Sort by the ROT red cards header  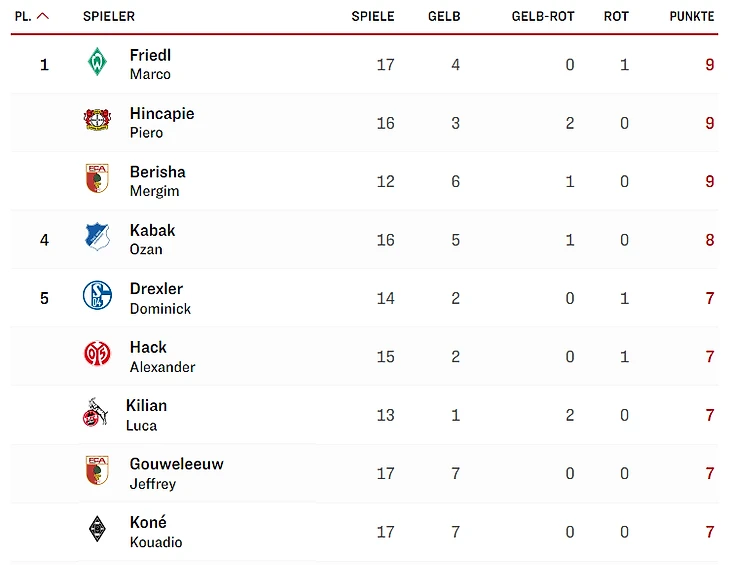616,16
